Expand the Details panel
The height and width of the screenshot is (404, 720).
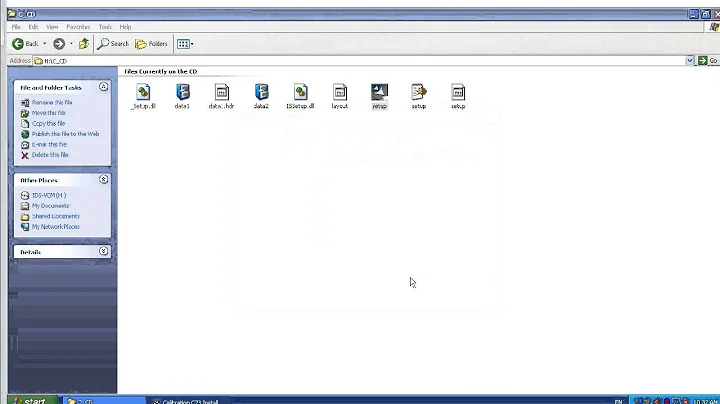pyautogui.click(x=103, y=251)
